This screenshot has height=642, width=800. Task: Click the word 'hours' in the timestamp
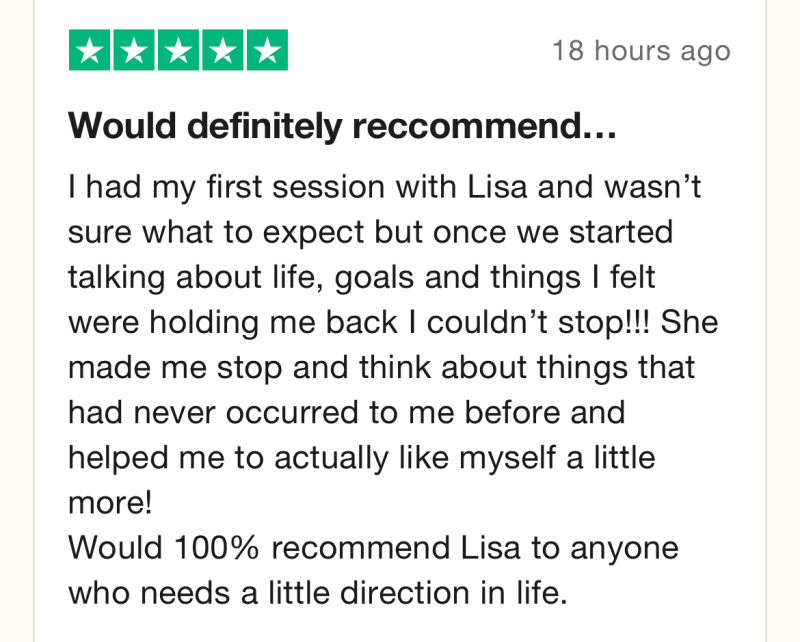pos(633,51)
